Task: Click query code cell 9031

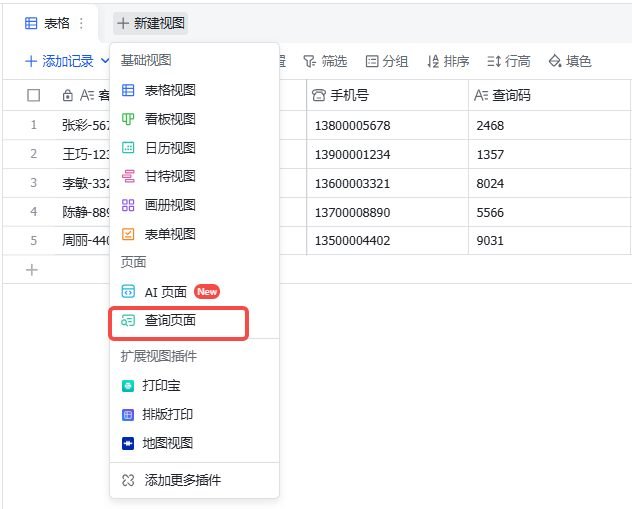Action: click(549, 241)
